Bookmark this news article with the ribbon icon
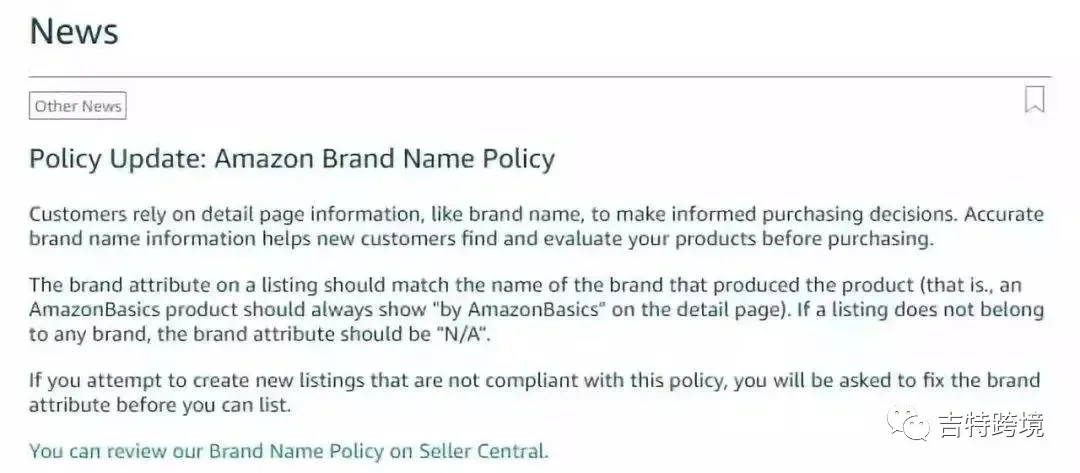The height and width of the screenshot is (473, 1080). [1035, 99]
